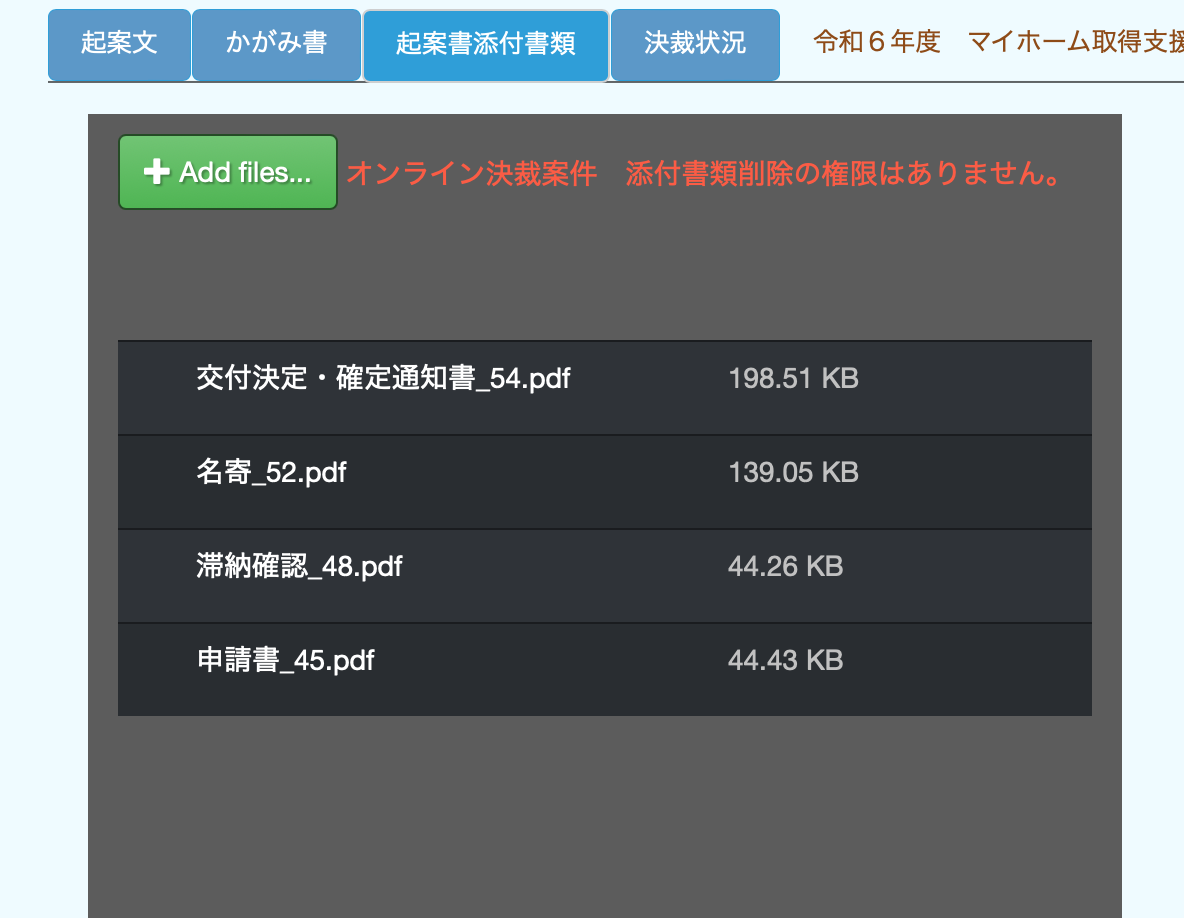Click the 令和６年度 heading text
The width and height of the screenshot is (1184, 918).
tap(877, 43)
